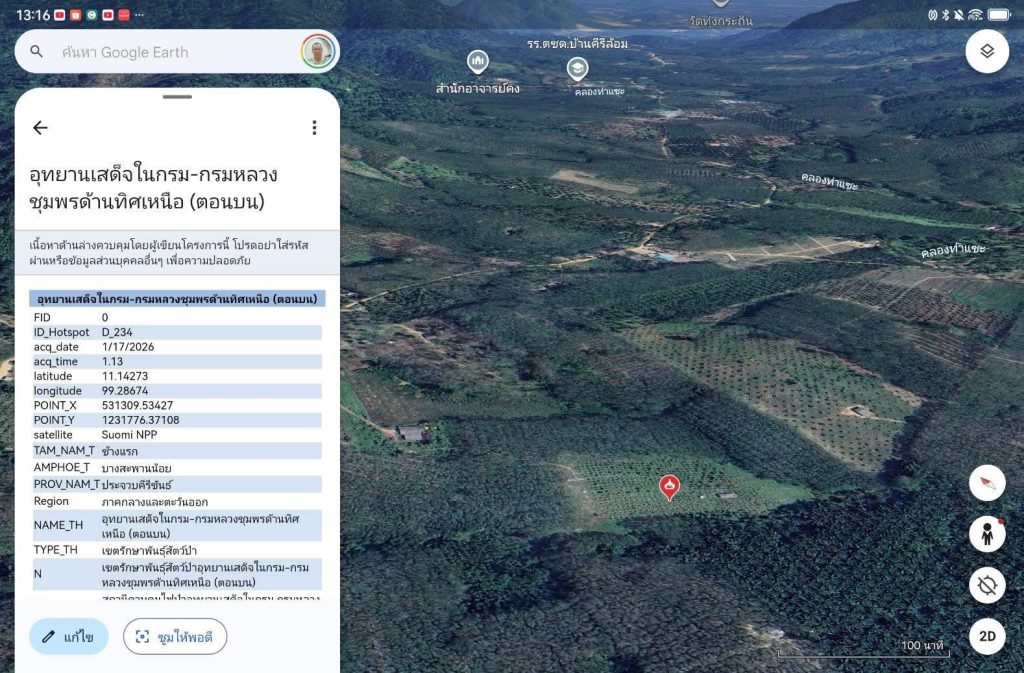Tap the compass north indicator
Image resolution: width=1024 pixels, height=673 pixels.
pos(987,484)
